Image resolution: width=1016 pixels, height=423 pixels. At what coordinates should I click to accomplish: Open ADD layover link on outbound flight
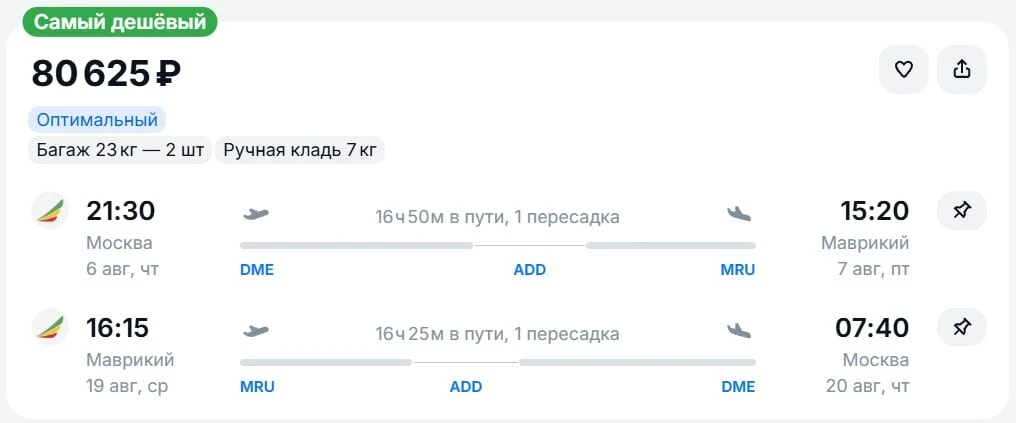coord(529,270)
